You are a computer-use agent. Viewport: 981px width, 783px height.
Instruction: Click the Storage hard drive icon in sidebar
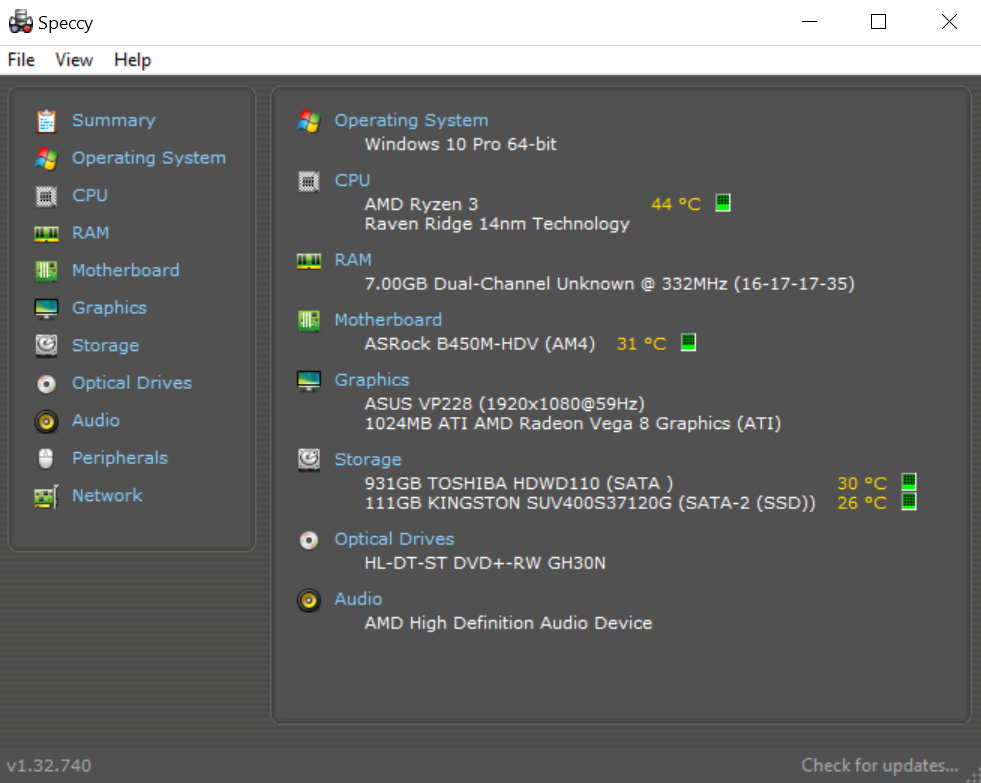pos(46,345)
